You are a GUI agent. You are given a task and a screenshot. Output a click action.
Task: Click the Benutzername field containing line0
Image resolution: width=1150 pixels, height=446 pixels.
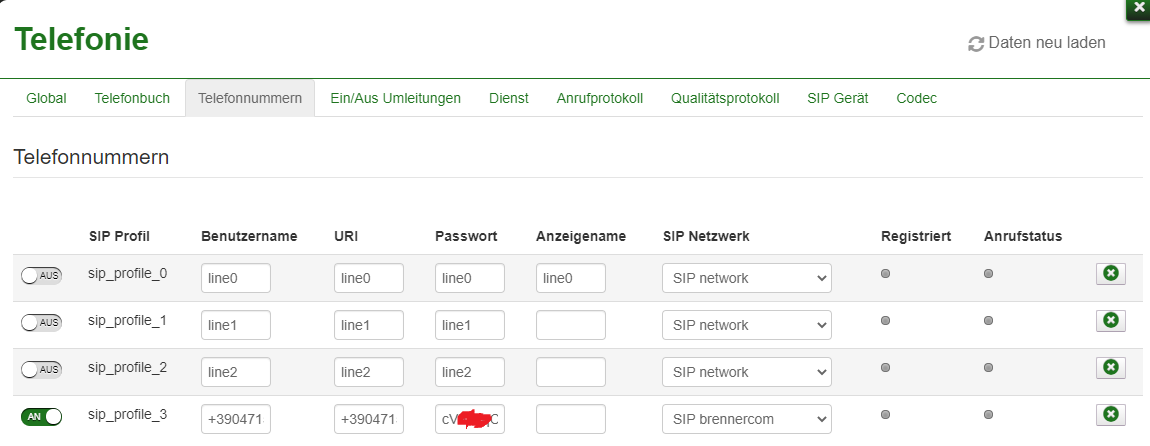(x=235, y=278)
